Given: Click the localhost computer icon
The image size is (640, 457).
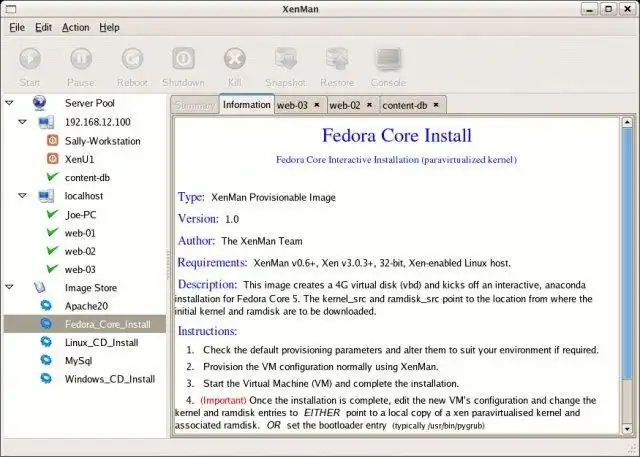Looking at the screenshot, I should pyautogui.click(x=46, y=196).
